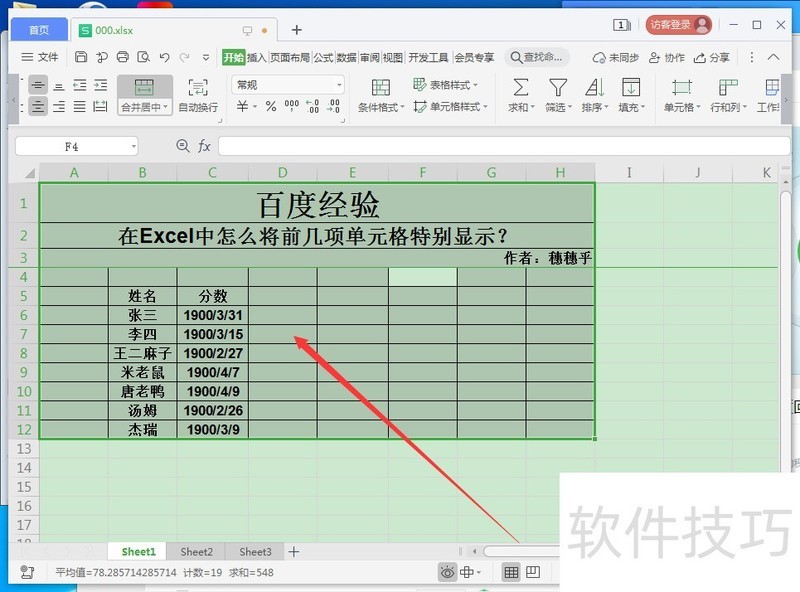Select normal view icon in status bar

pos(511,573)
